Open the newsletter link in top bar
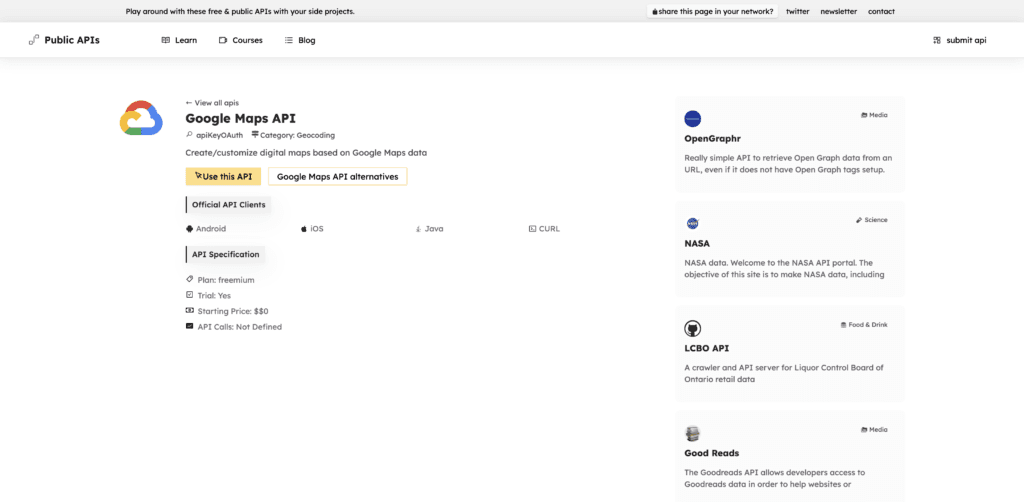 839,11
